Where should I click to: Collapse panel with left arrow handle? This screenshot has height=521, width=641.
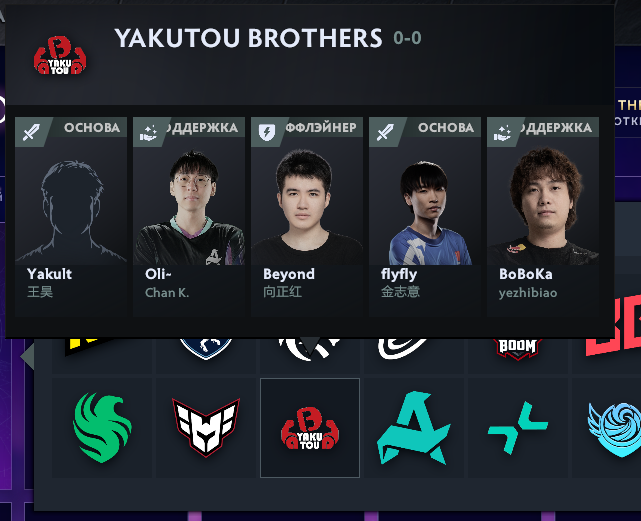pos(27,356)
